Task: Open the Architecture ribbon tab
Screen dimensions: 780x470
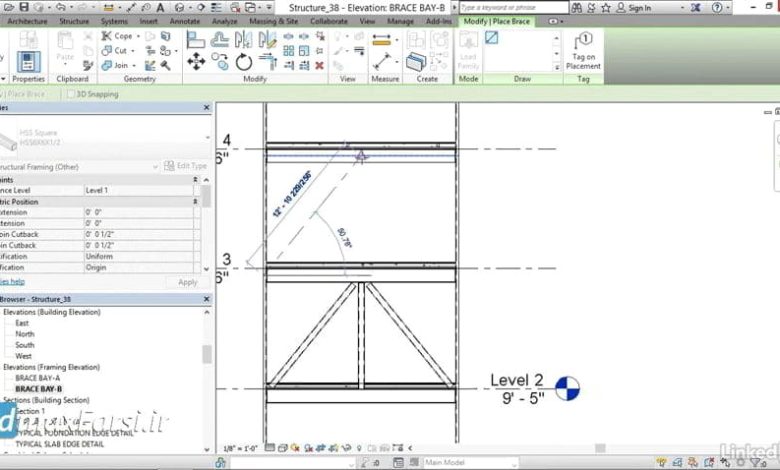Action: coord(27,21)
